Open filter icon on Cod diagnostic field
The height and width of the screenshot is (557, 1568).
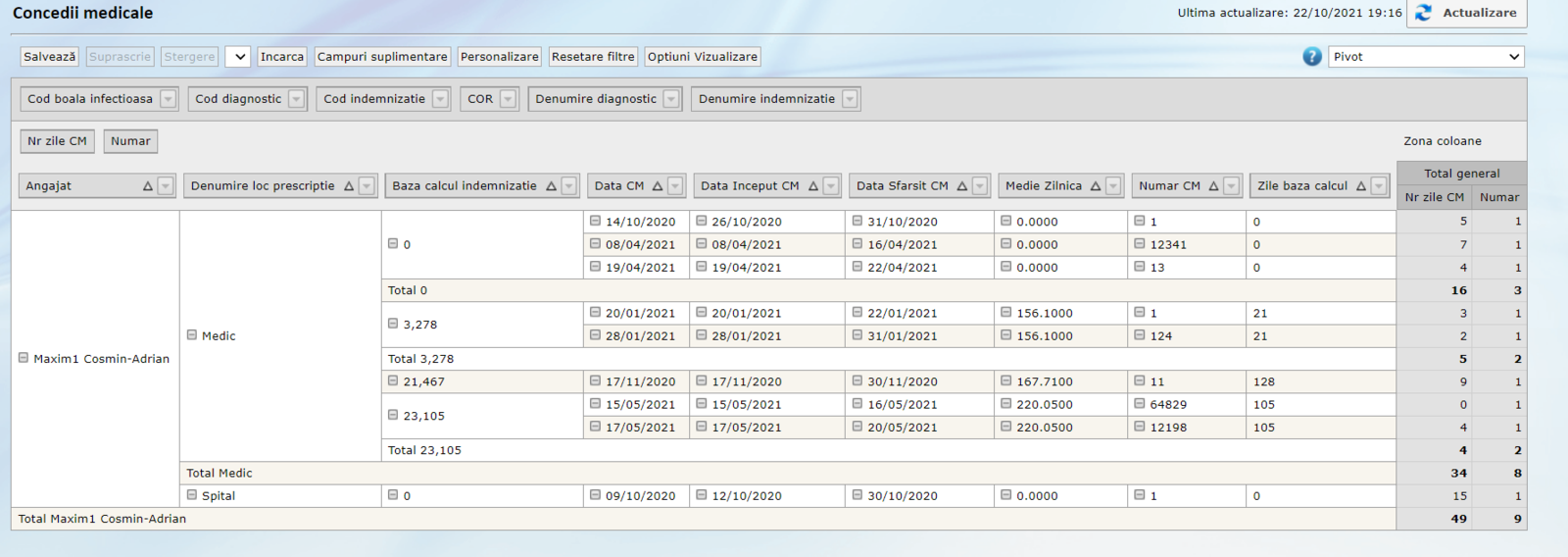pyautogui.click(x=296, y=99)
